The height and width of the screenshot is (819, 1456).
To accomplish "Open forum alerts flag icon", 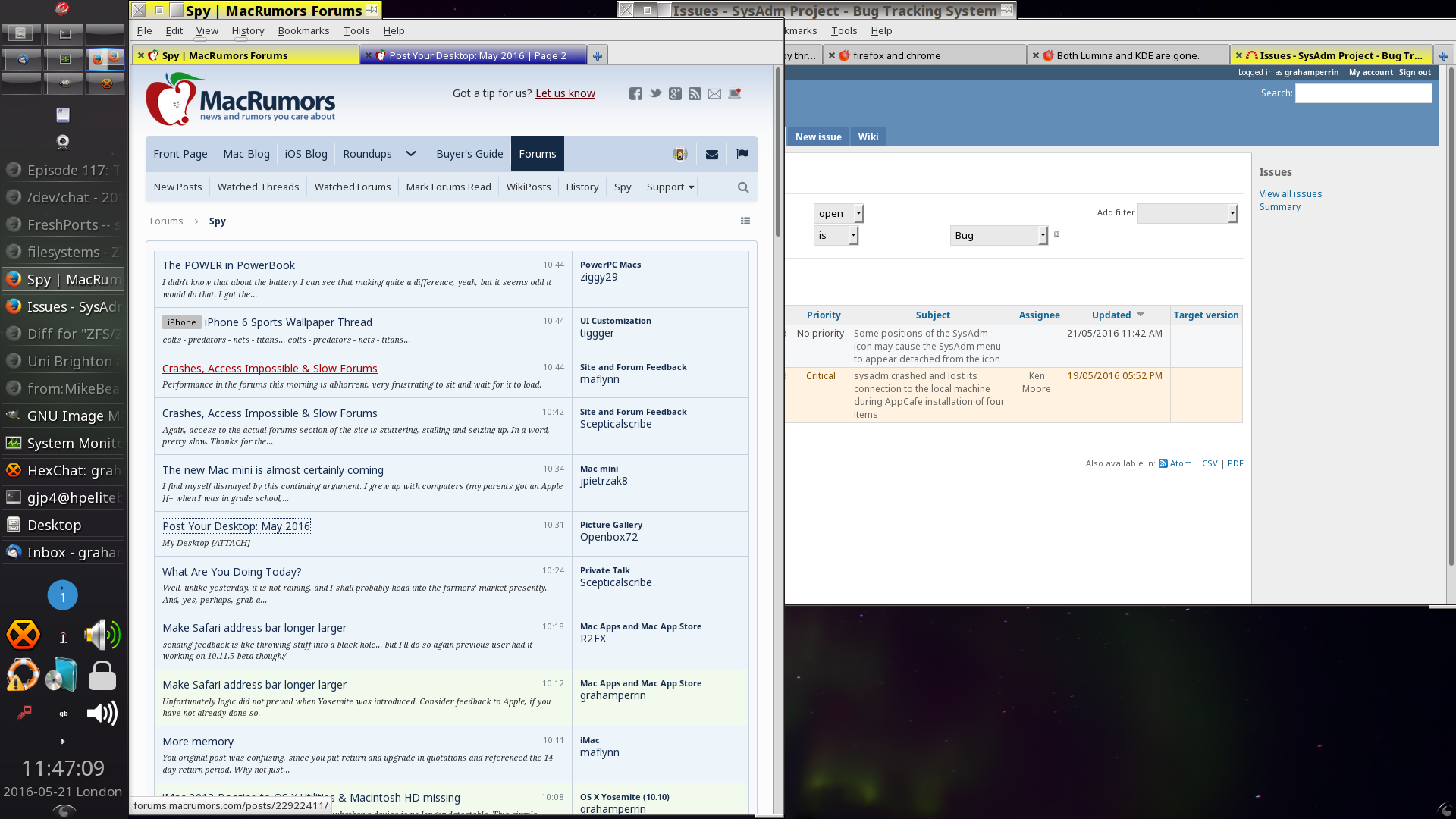I will click(x=742, y=154).
